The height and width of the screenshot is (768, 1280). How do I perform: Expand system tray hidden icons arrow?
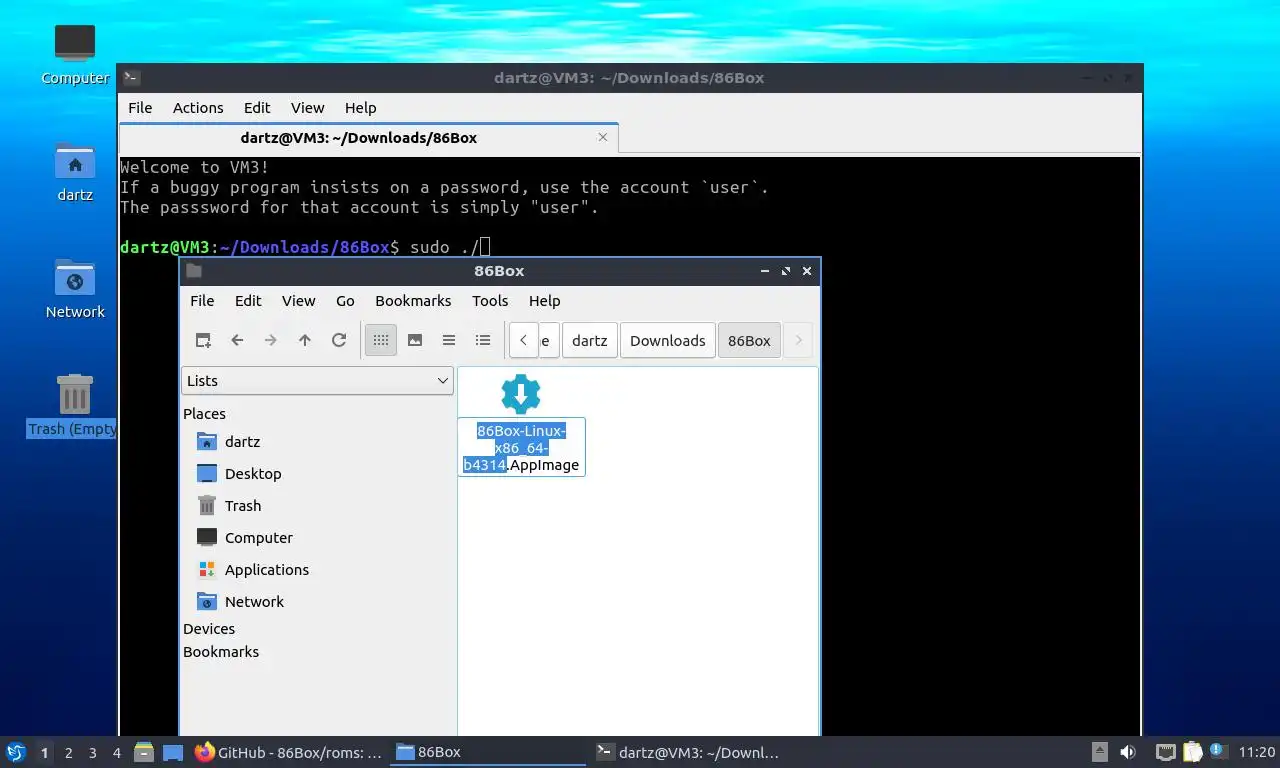pos(1100,752)
